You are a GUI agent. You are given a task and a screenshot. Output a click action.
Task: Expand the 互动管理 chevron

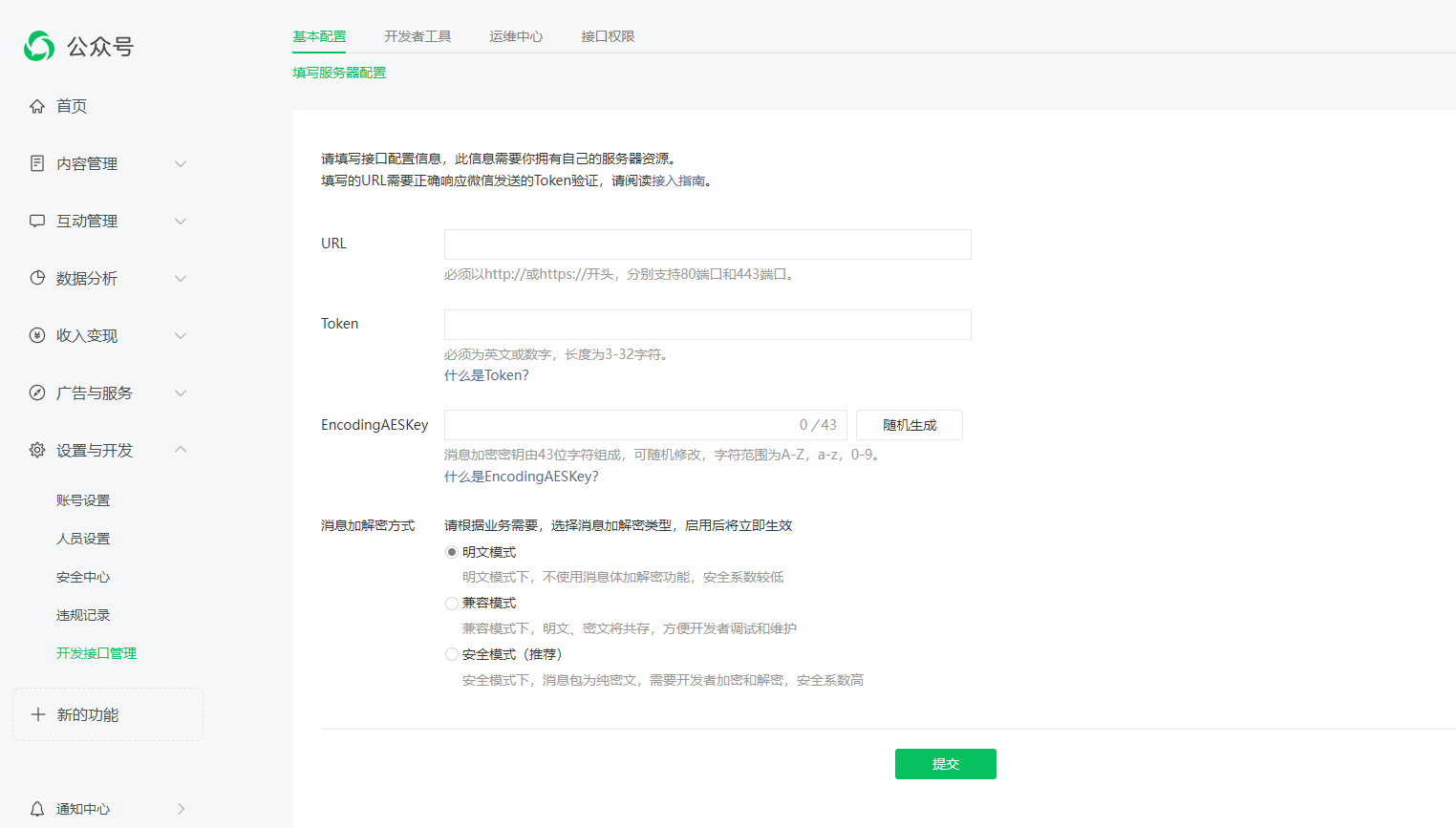[181, 222]
